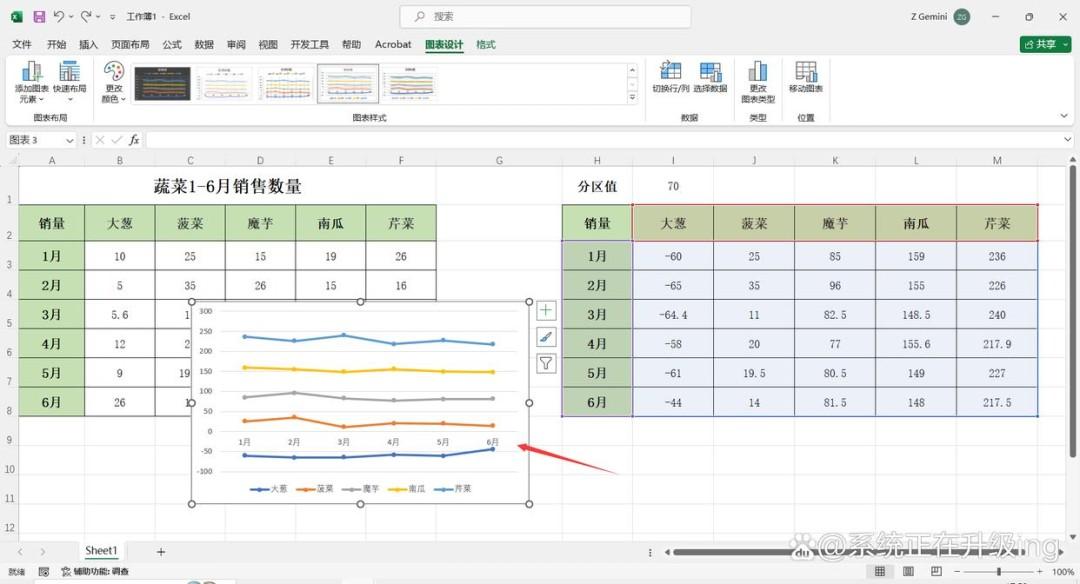Switch to the 页面布局 ribbon tab
Viewport: 1080px width, 584px height.
tap(130, 44)
